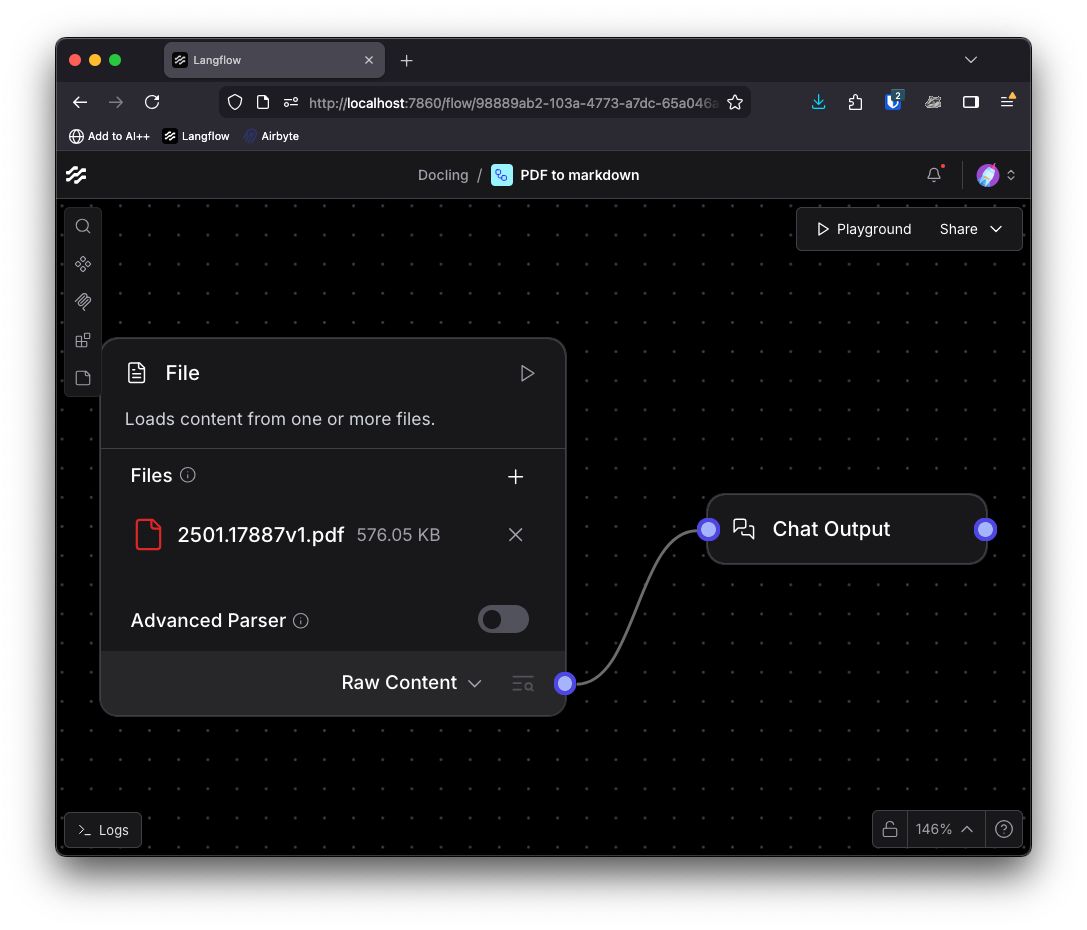Select the Docling breadcrumb link

(443, 174)
